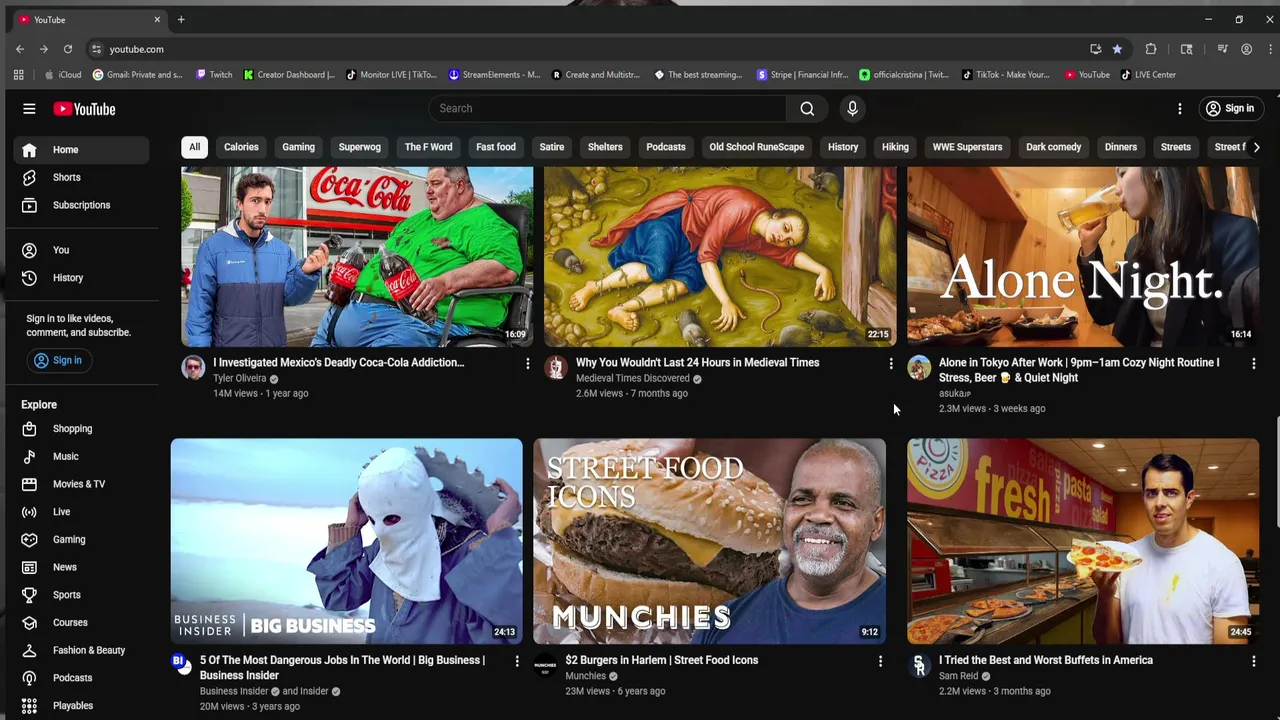1280x720 pixels.
Task: Bookmark this page with star icon
Action: pos(1117,49)
